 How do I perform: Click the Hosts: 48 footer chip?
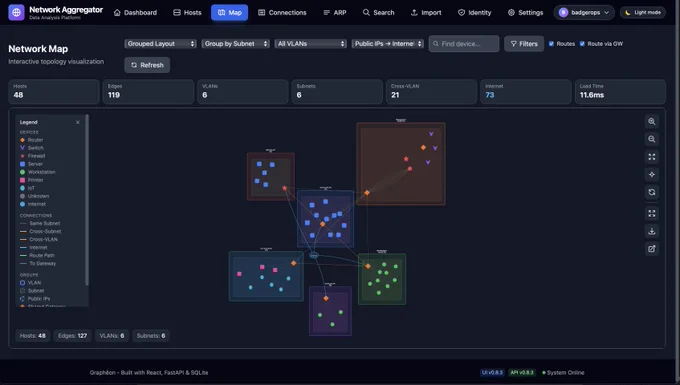coord(33,336)
